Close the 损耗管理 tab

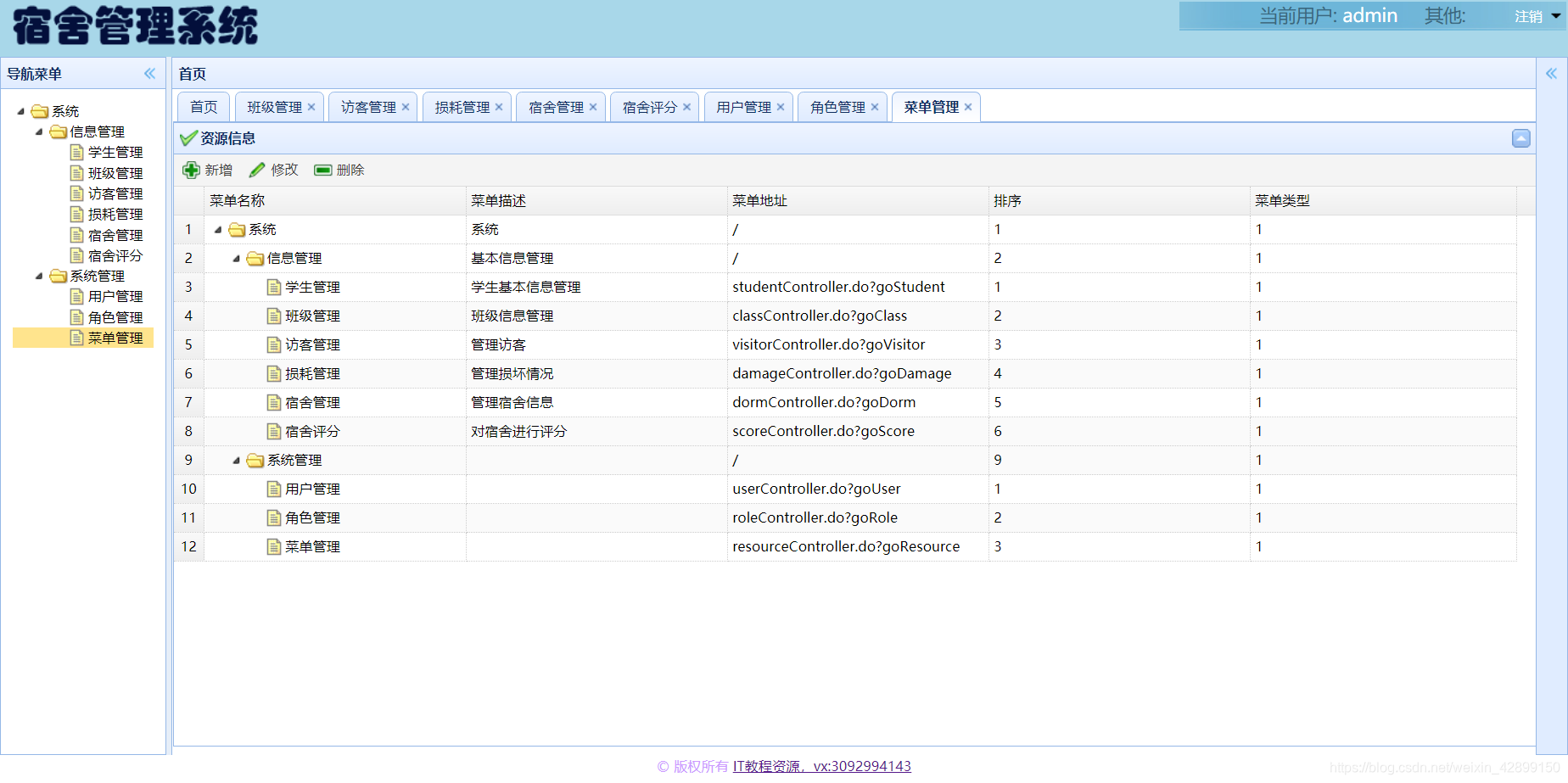(x=499, y=107)
